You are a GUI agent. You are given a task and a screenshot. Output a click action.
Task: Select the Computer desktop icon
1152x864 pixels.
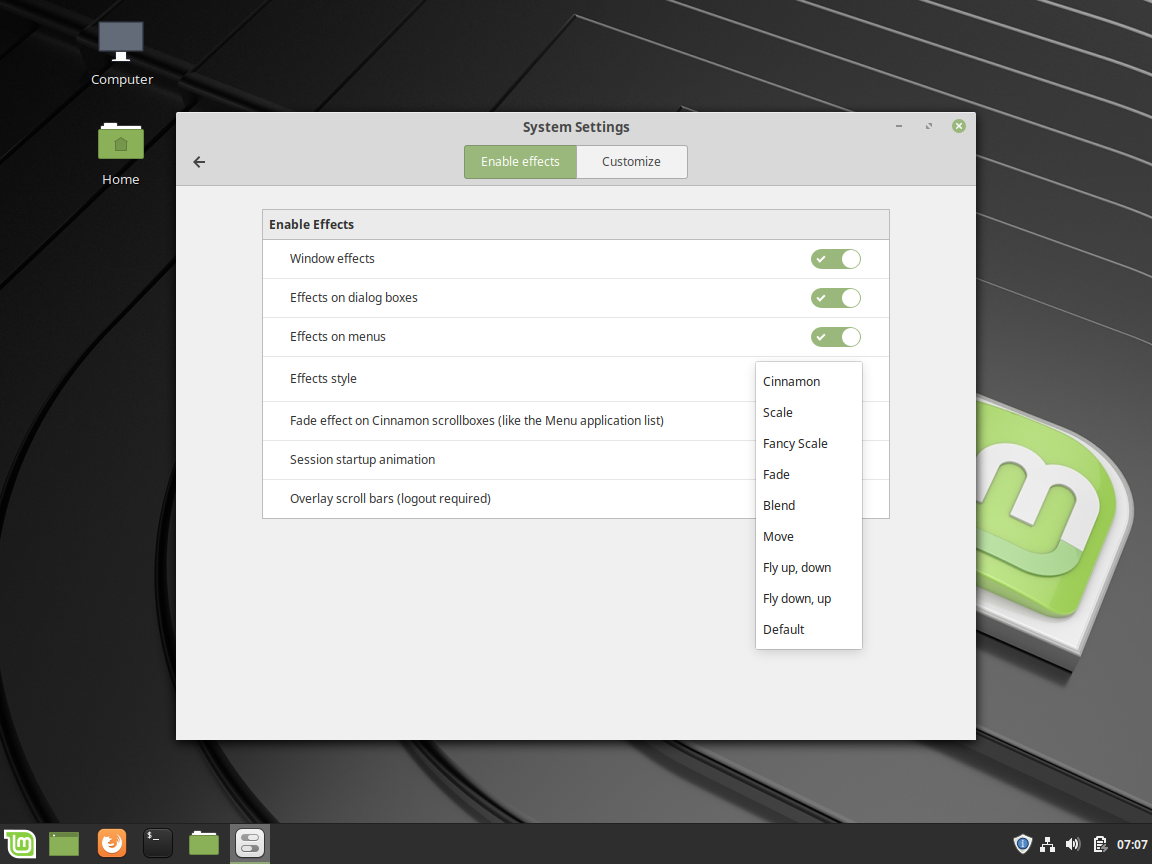point(121,54)
